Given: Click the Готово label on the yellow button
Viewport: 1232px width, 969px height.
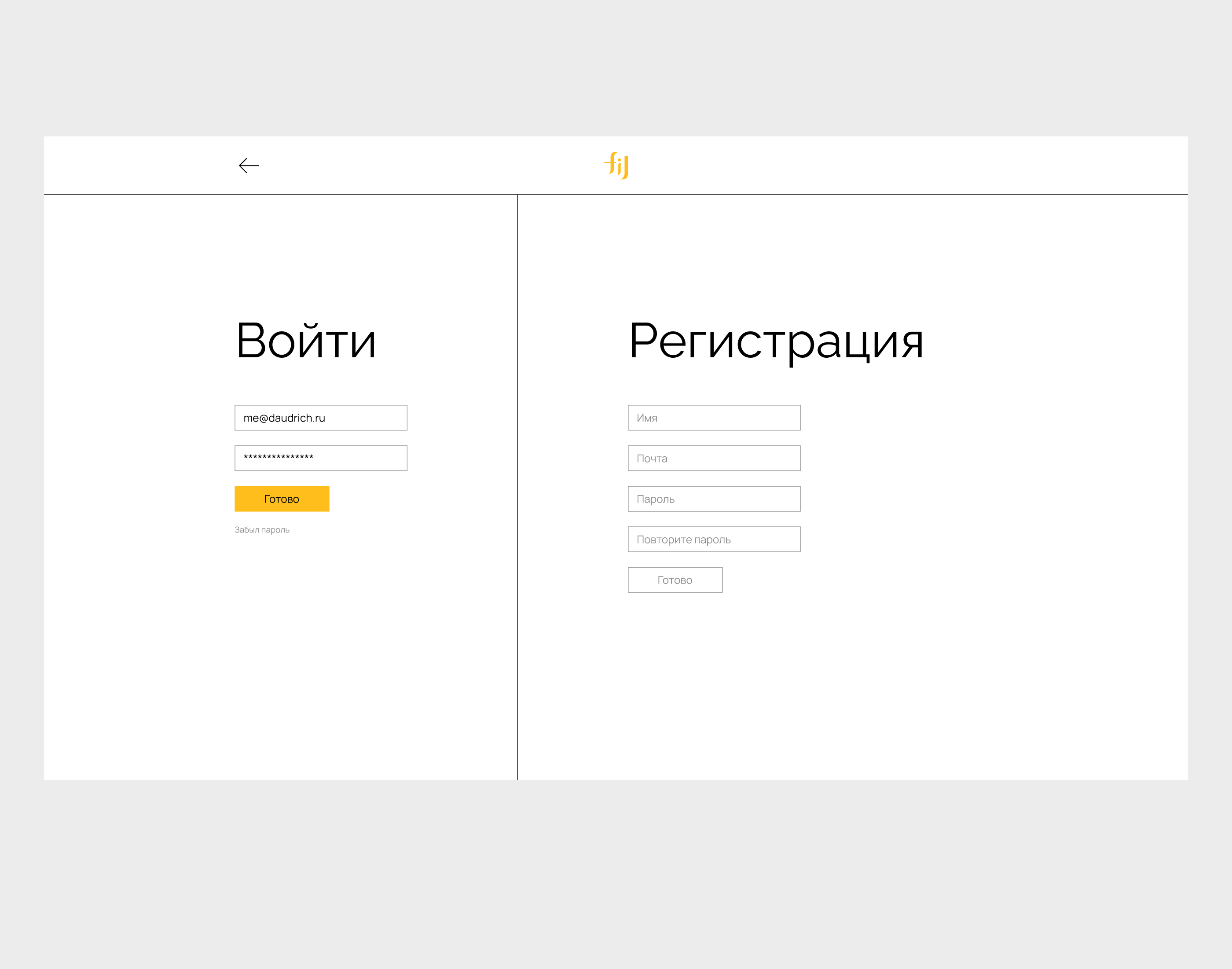Looking at the screenshot, I should click(x=281, y=499).
